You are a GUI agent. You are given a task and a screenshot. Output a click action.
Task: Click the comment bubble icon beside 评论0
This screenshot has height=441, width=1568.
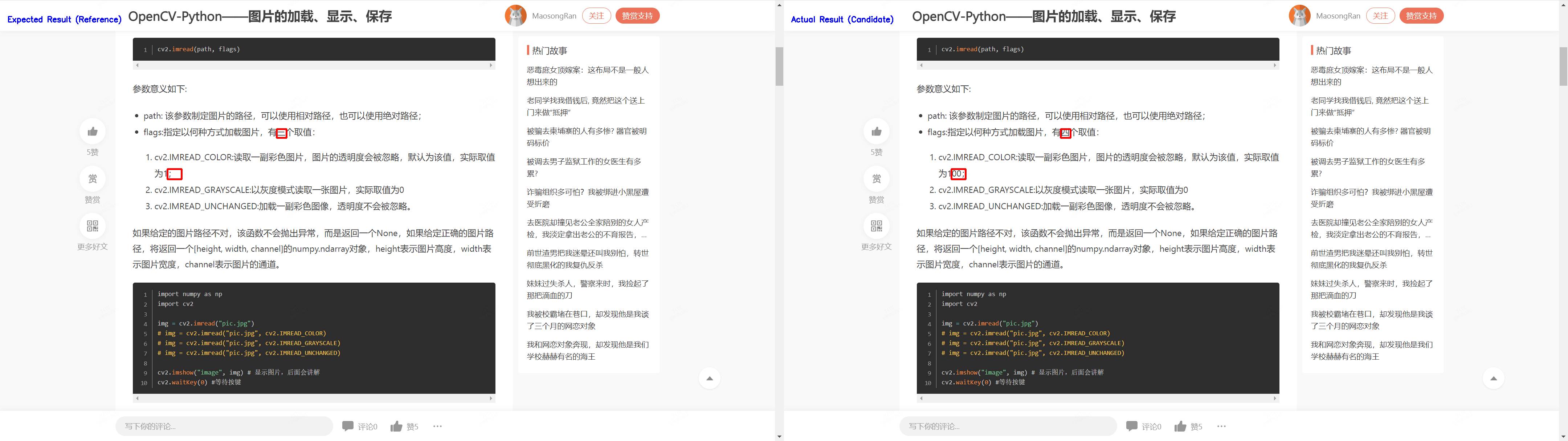349,426
